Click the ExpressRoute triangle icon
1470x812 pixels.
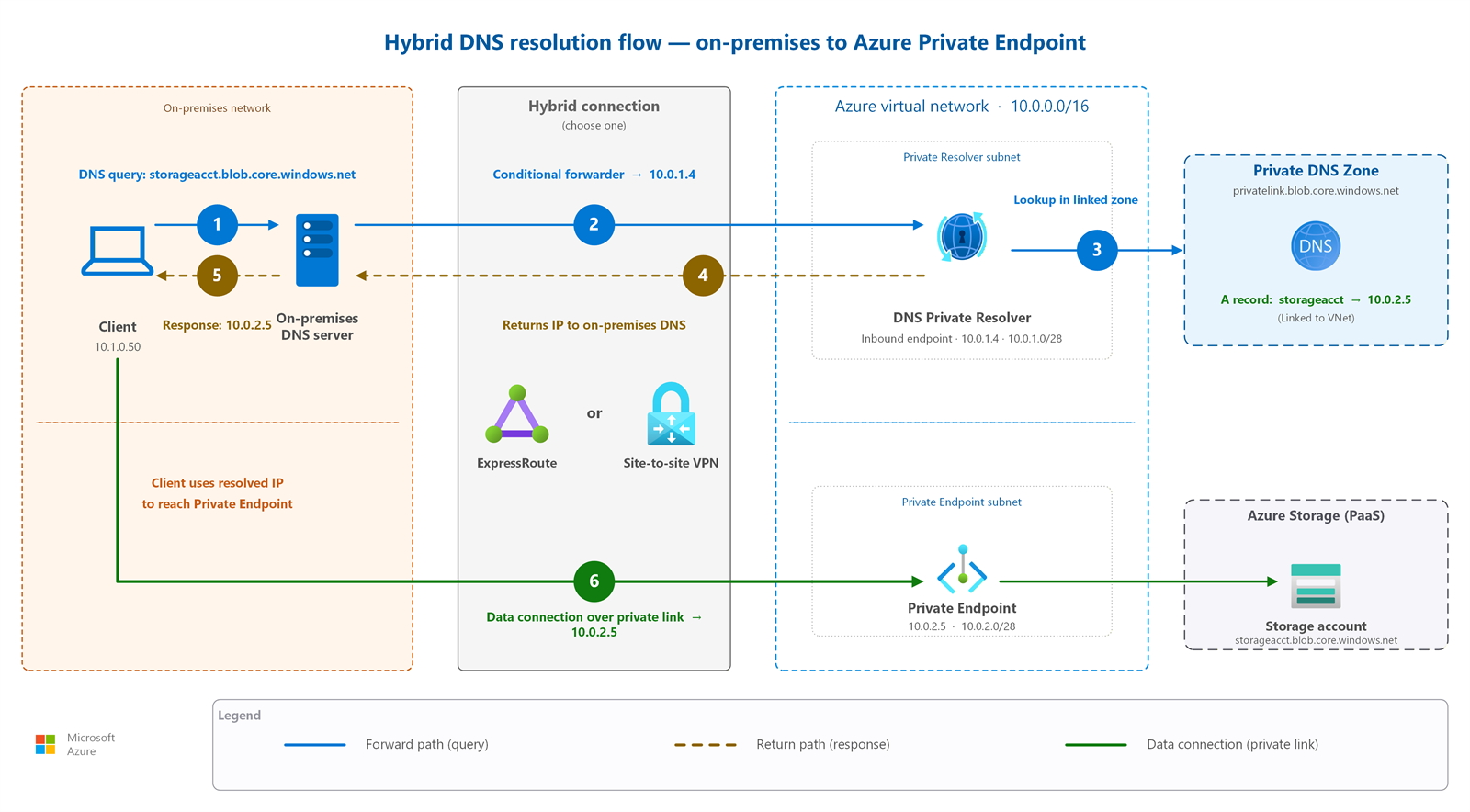(517, 414)
